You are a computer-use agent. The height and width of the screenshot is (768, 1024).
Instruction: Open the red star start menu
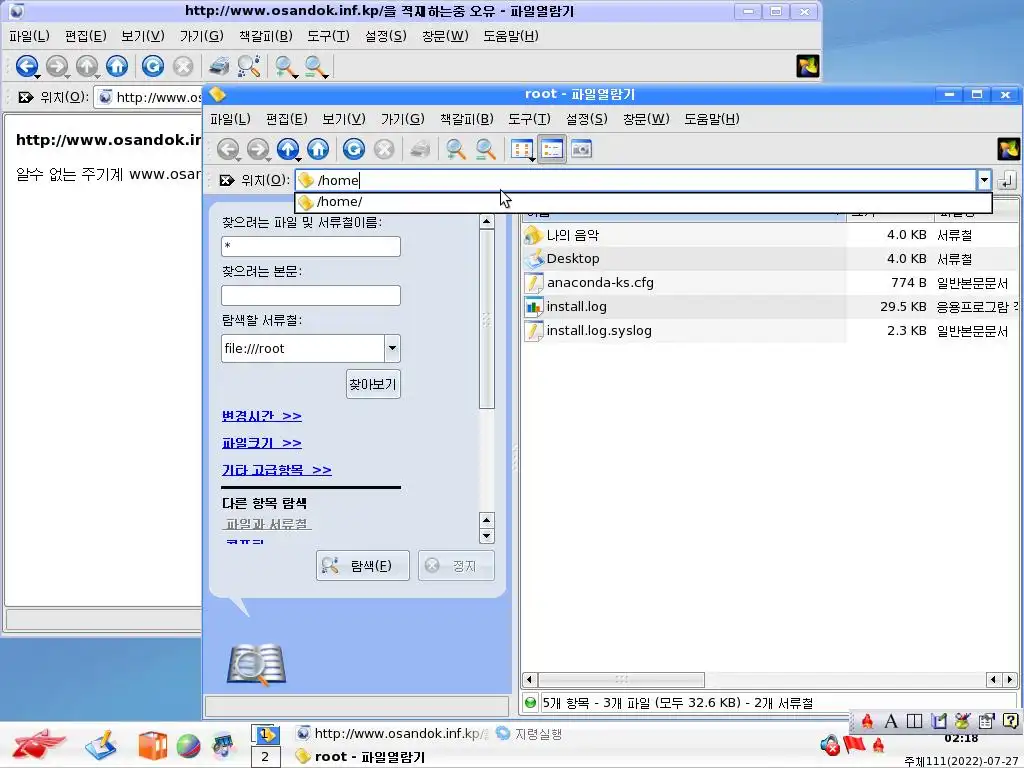[x=39, y=744]
